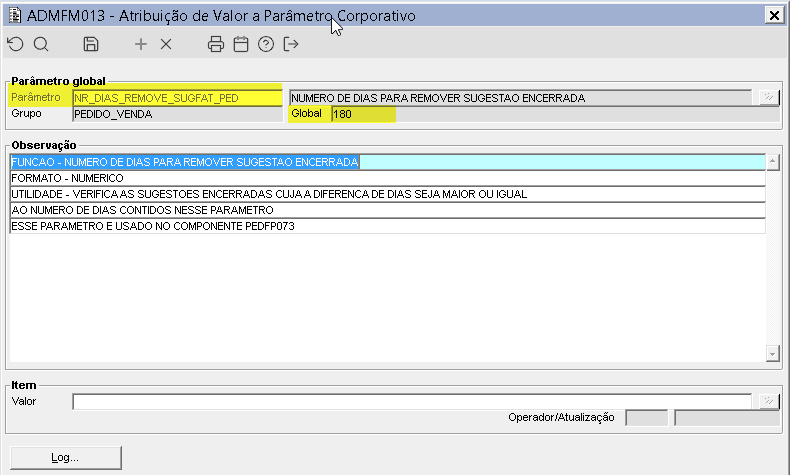This screenshot has width=790, height=475.
Task: Open help with question mark icon
Action: click(266, 44)
